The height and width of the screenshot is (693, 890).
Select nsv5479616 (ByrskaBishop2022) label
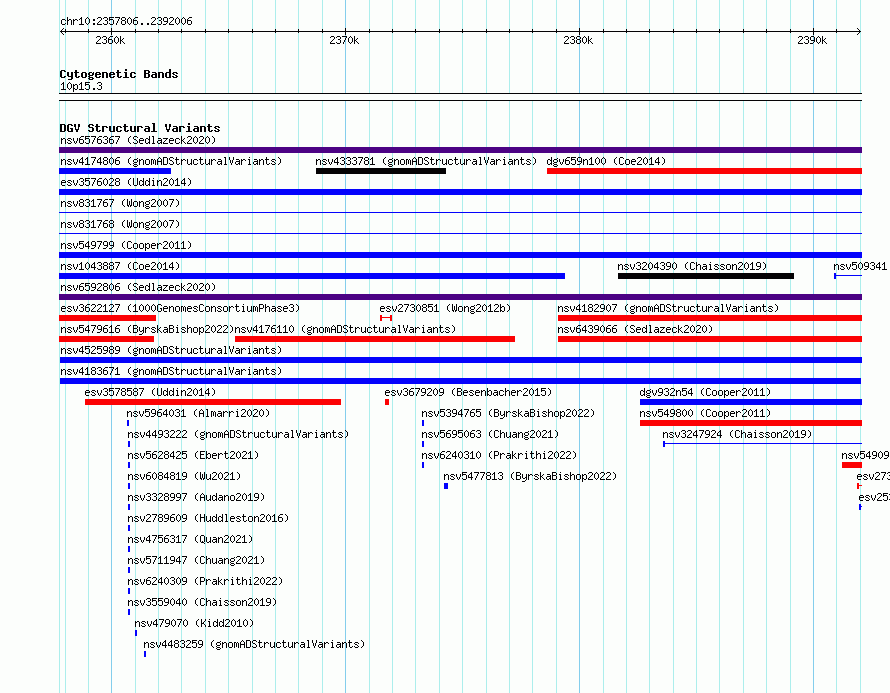(147, 329)
